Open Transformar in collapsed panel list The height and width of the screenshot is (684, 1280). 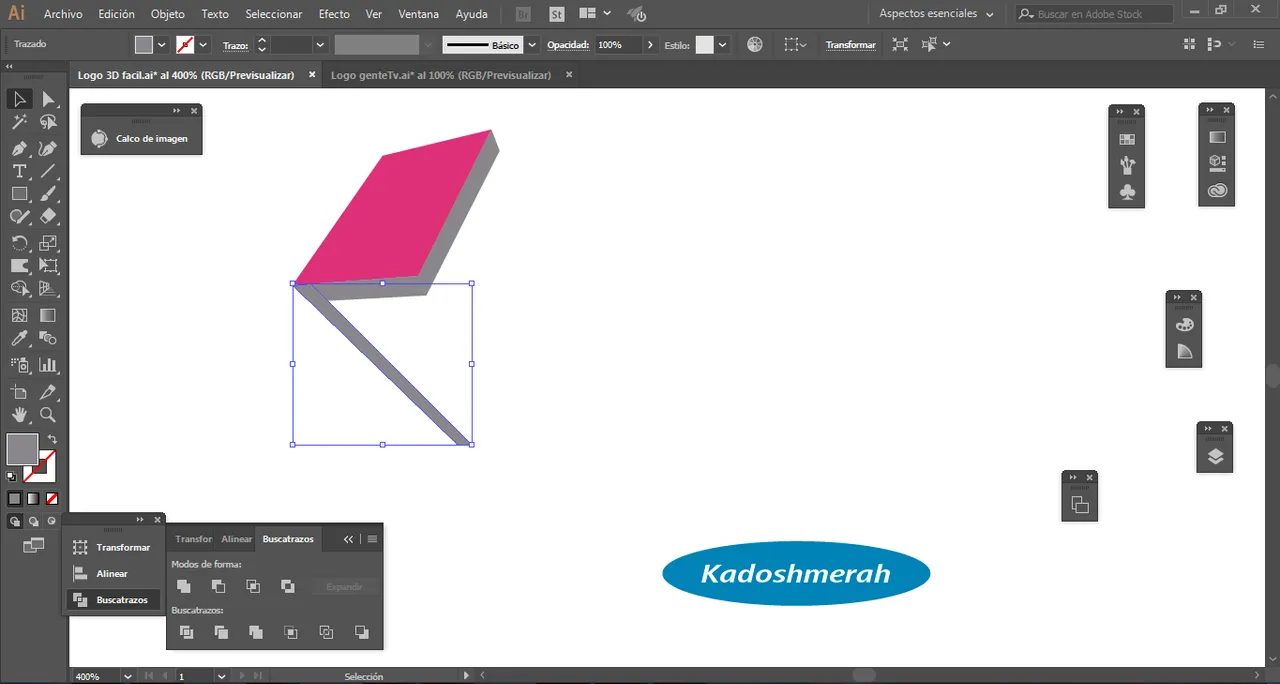pos(112,548)
